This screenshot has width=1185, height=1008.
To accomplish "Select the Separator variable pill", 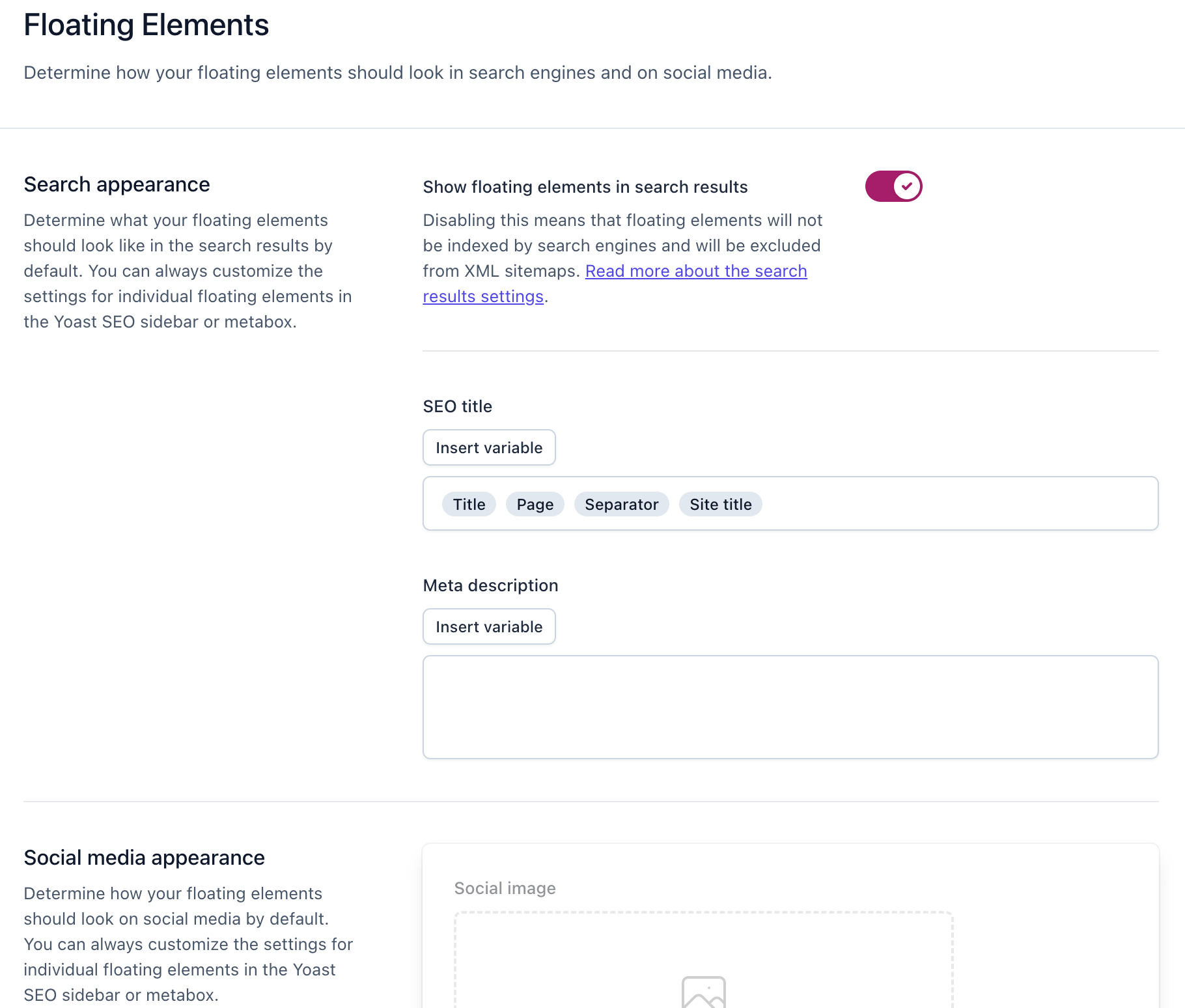I will pos(621,503).
